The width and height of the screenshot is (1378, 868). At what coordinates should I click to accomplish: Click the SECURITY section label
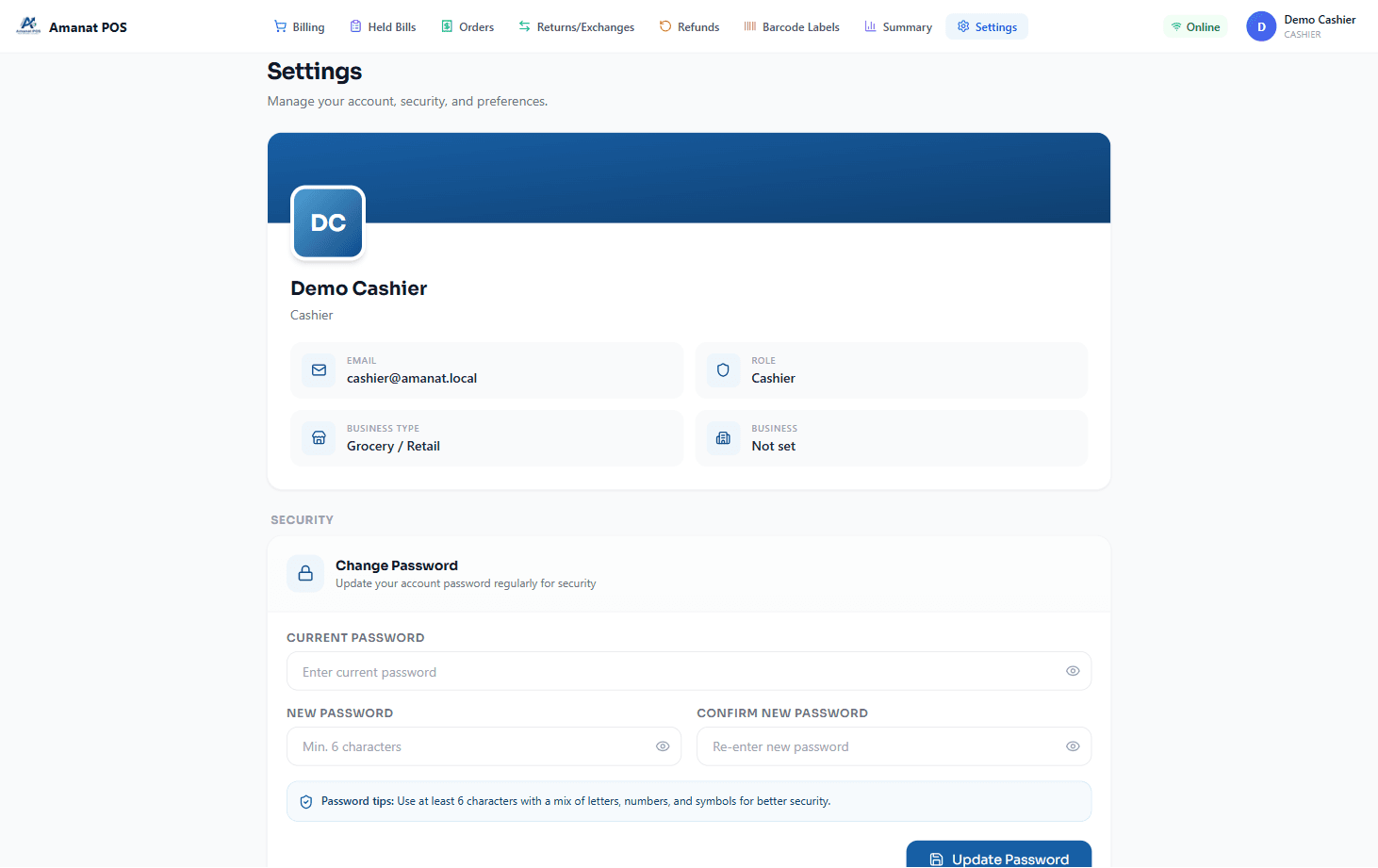[303, 519]
